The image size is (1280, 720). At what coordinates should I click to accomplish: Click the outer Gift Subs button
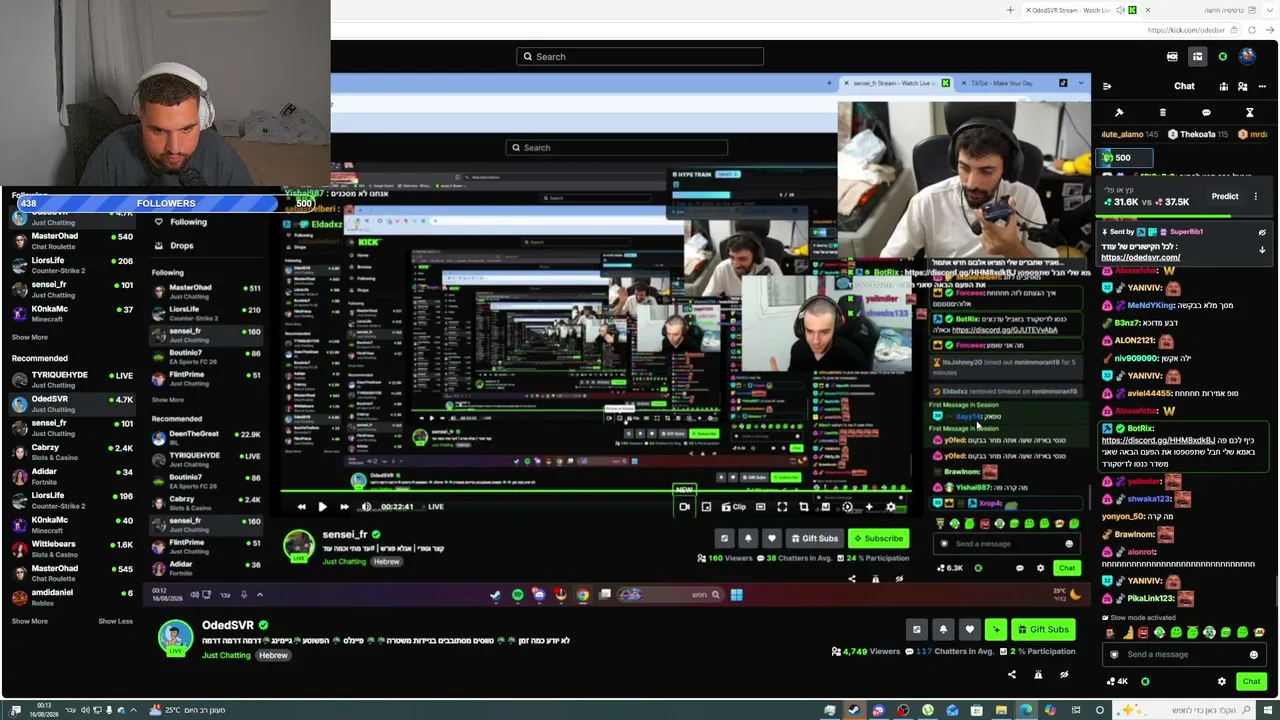click(x=1042, y=629)
